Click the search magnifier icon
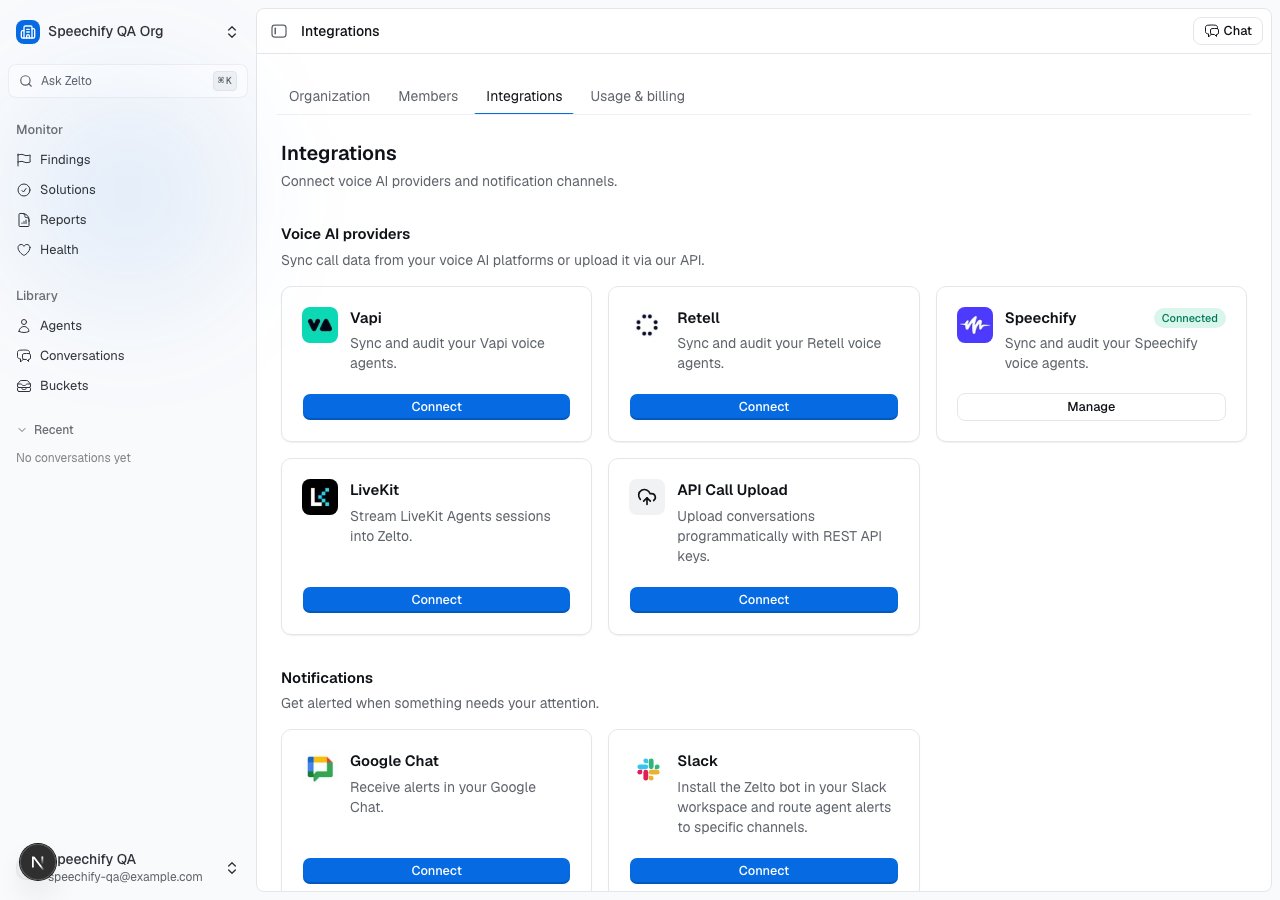 click(x=26, y=81)
